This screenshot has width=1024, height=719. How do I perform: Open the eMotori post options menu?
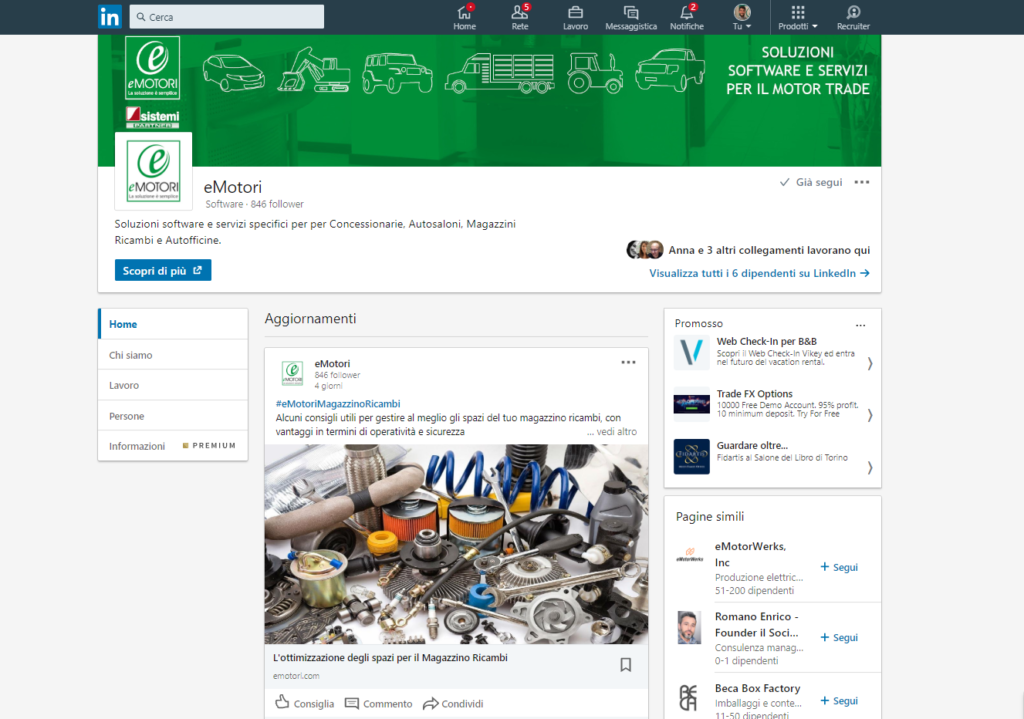click(x=628, y=362)
